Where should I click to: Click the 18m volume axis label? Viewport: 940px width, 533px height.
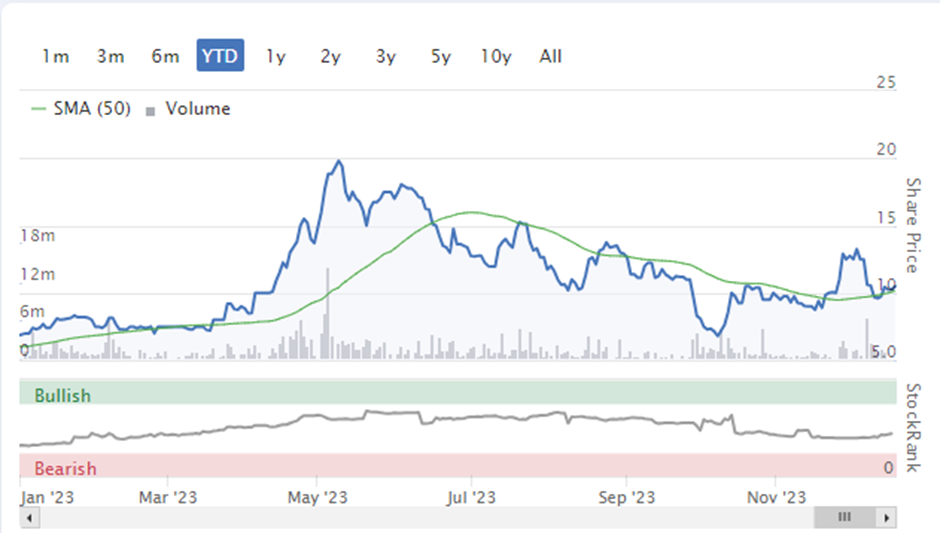(x=38, y=236)
